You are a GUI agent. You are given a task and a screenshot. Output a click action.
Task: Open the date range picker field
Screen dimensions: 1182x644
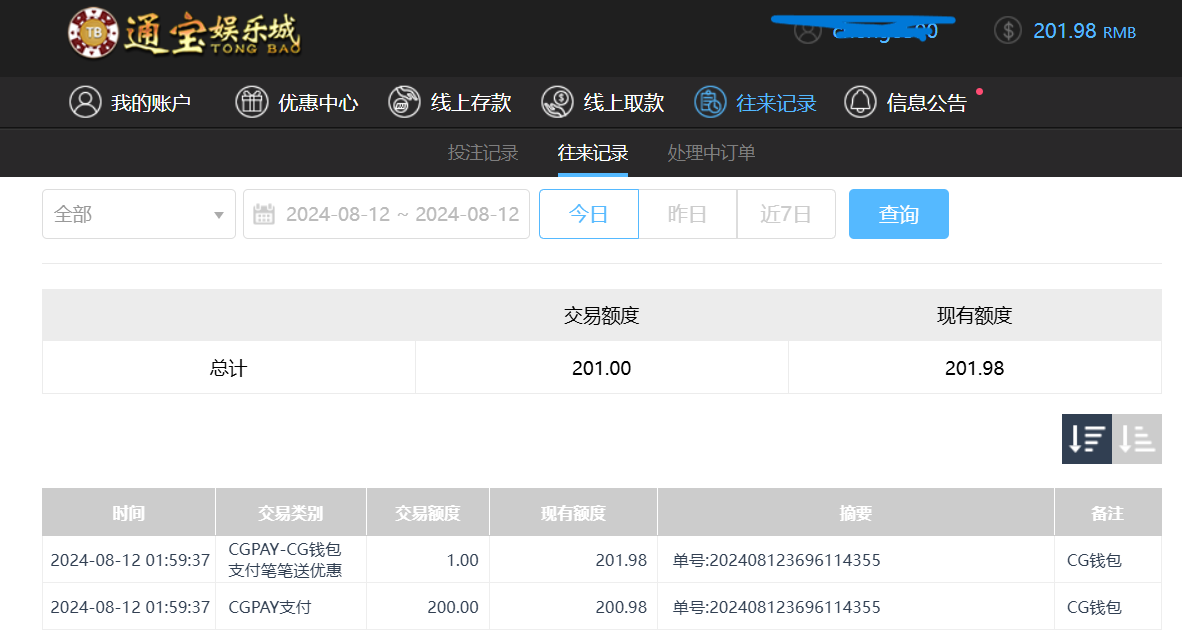click(401, 214)
